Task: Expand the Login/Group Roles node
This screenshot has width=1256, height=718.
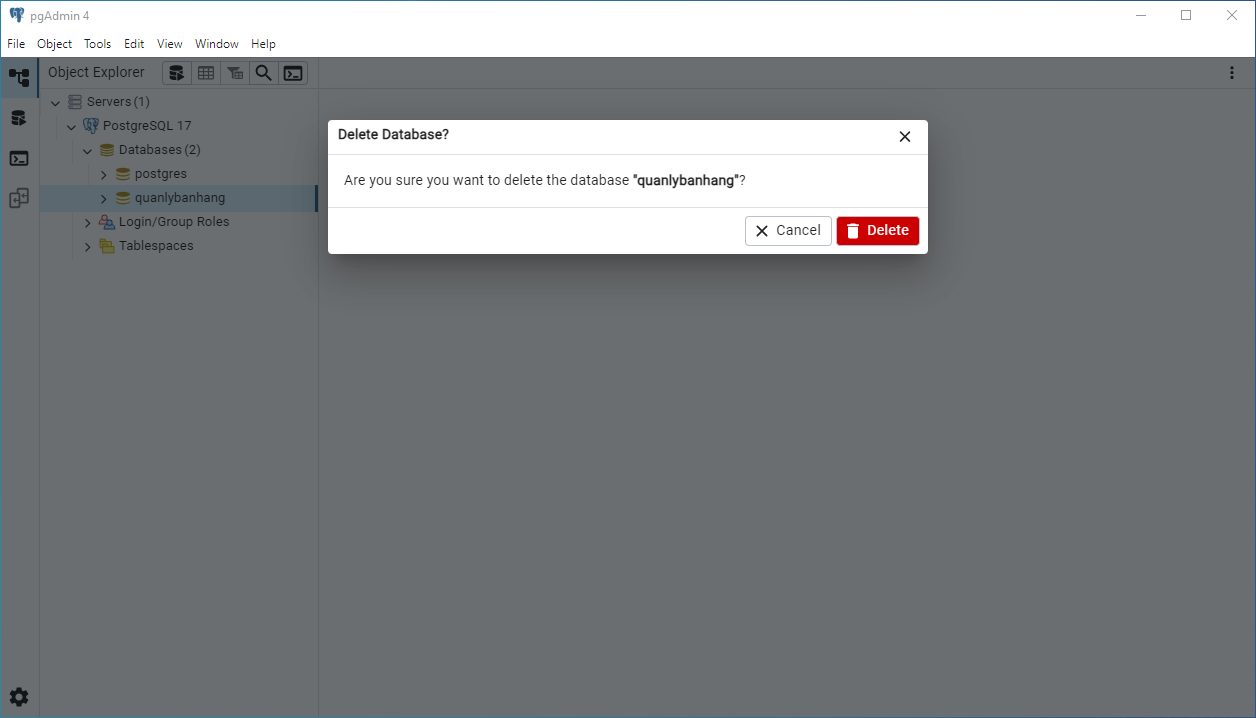Action: [x=87, y=222]
